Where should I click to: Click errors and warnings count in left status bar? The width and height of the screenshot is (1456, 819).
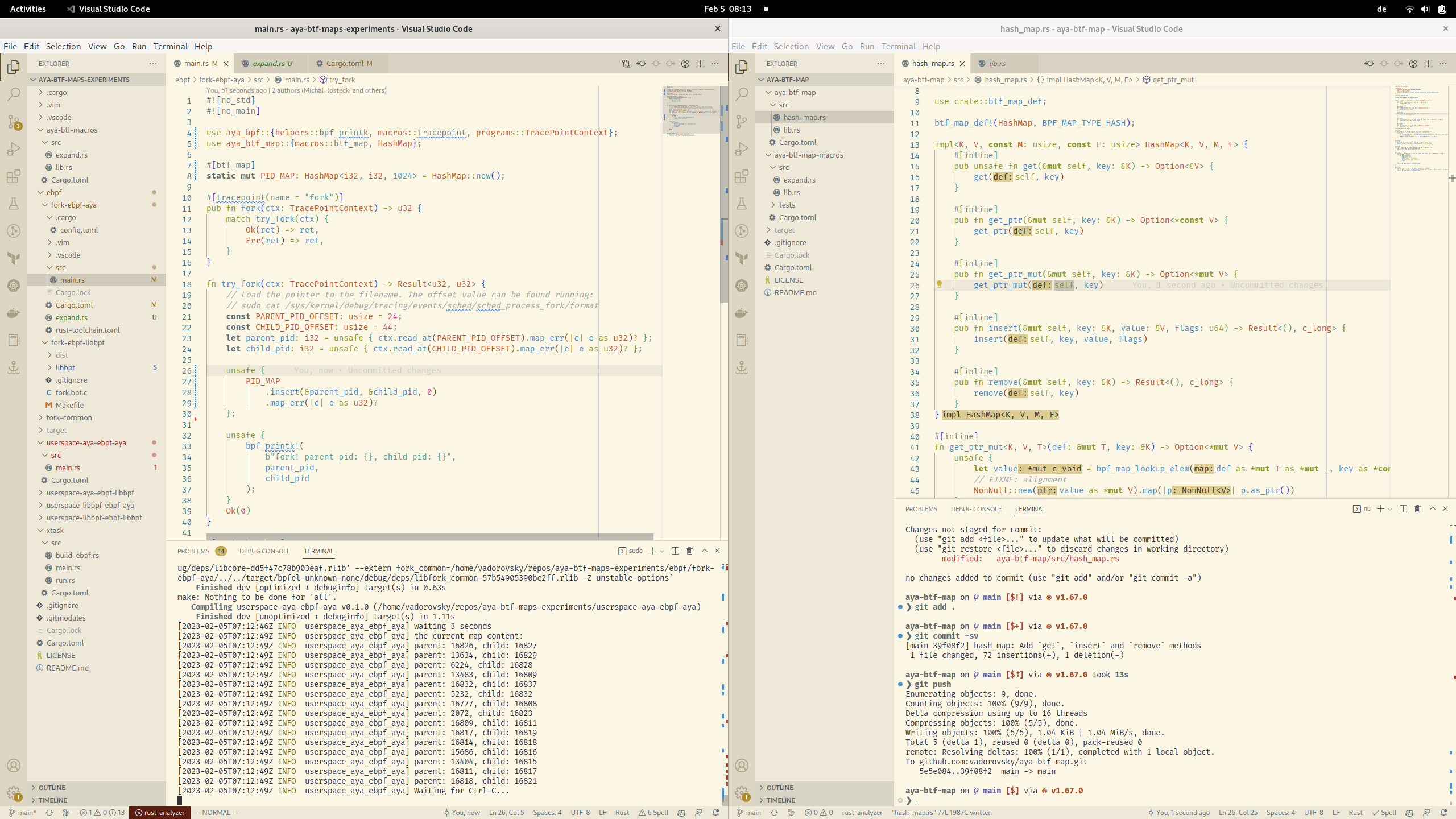click(x=102, y=813)
